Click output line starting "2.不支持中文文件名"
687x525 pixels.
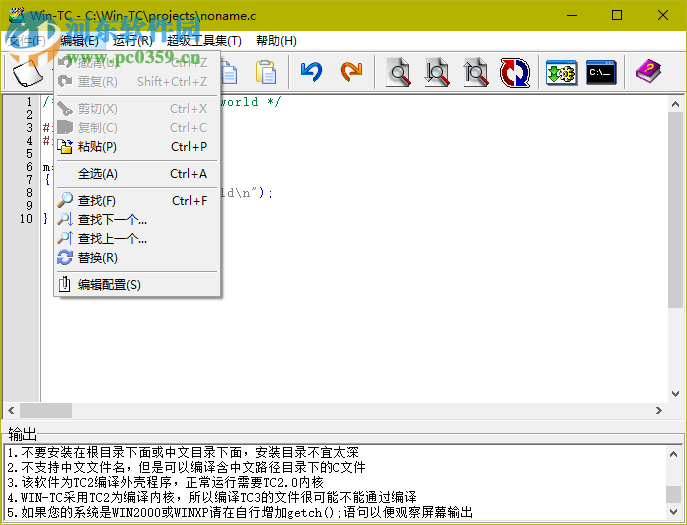coord(186,467)
